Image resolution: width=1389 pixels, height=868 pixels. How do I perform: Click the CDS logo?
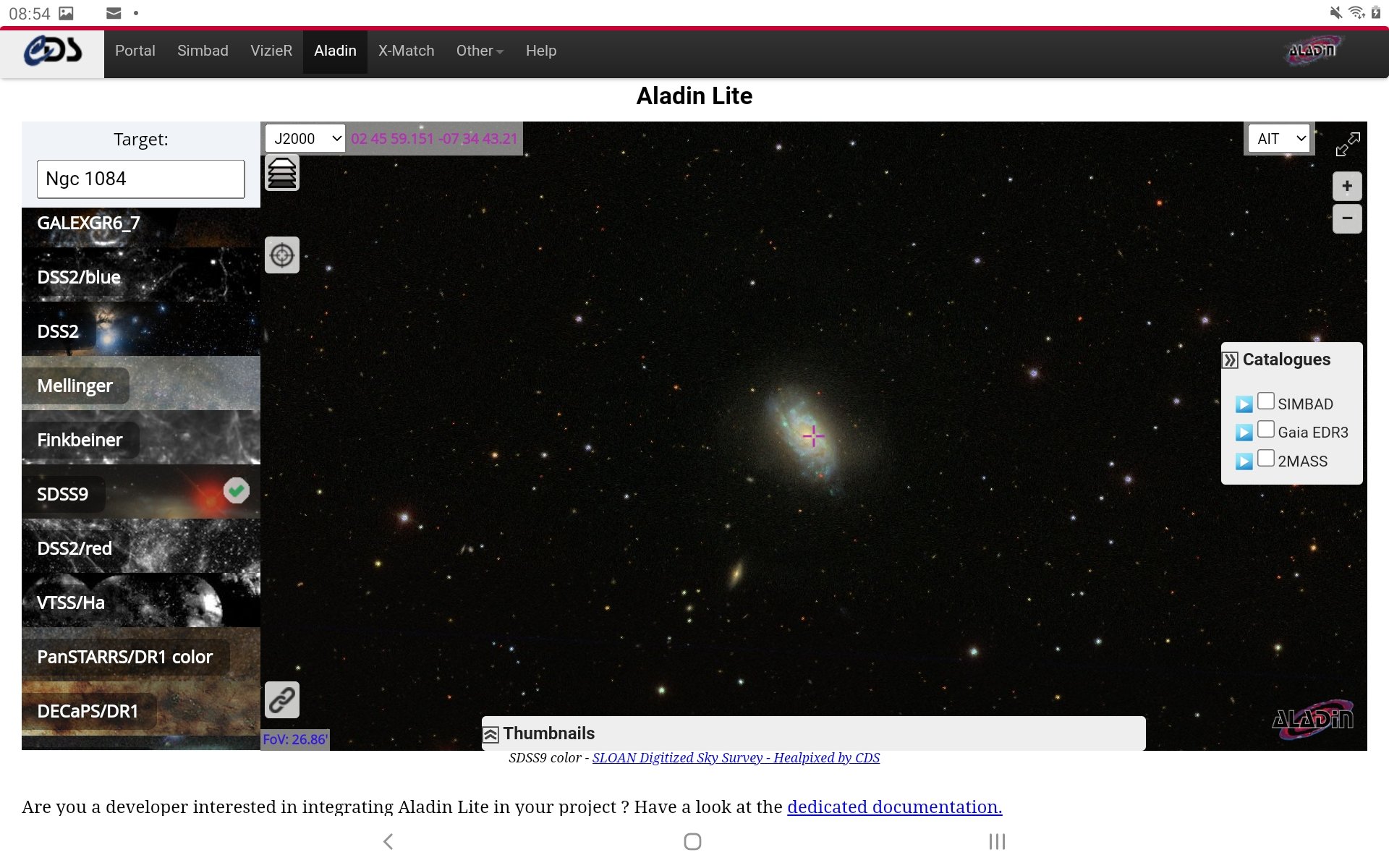tap(52, 51)
